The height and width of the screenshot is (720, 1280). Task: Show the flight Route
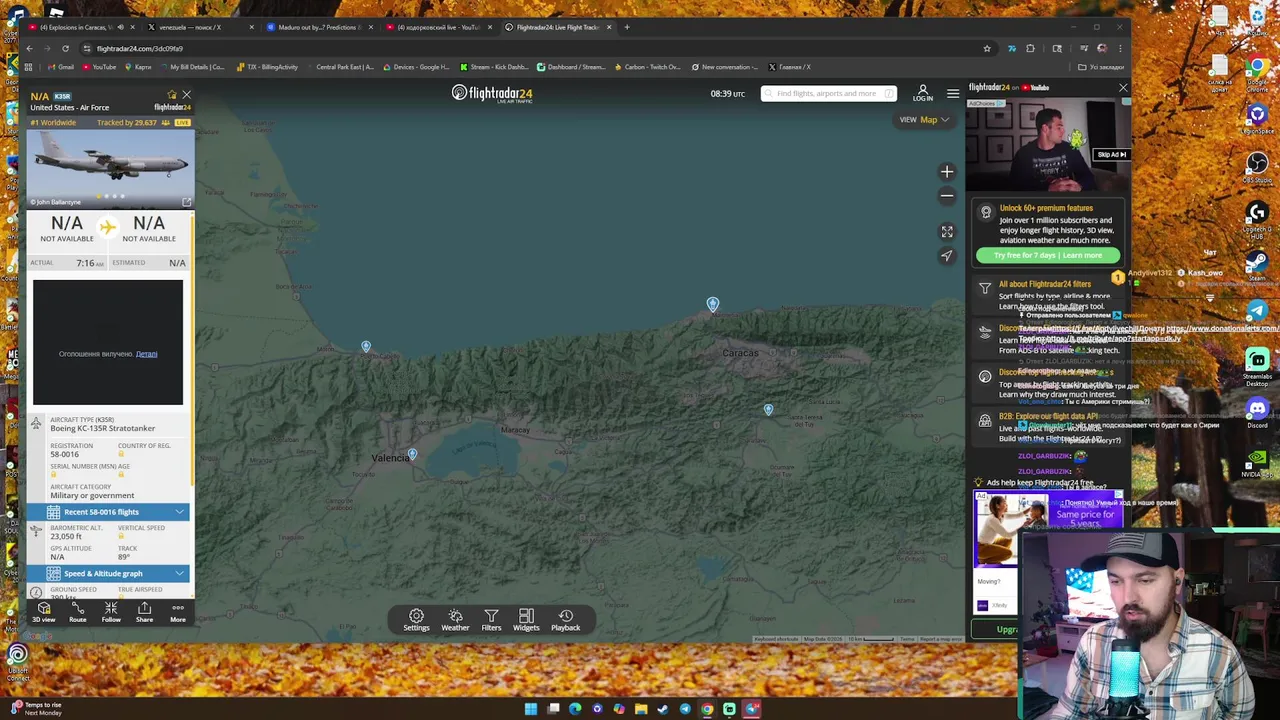tap(77, 612)
